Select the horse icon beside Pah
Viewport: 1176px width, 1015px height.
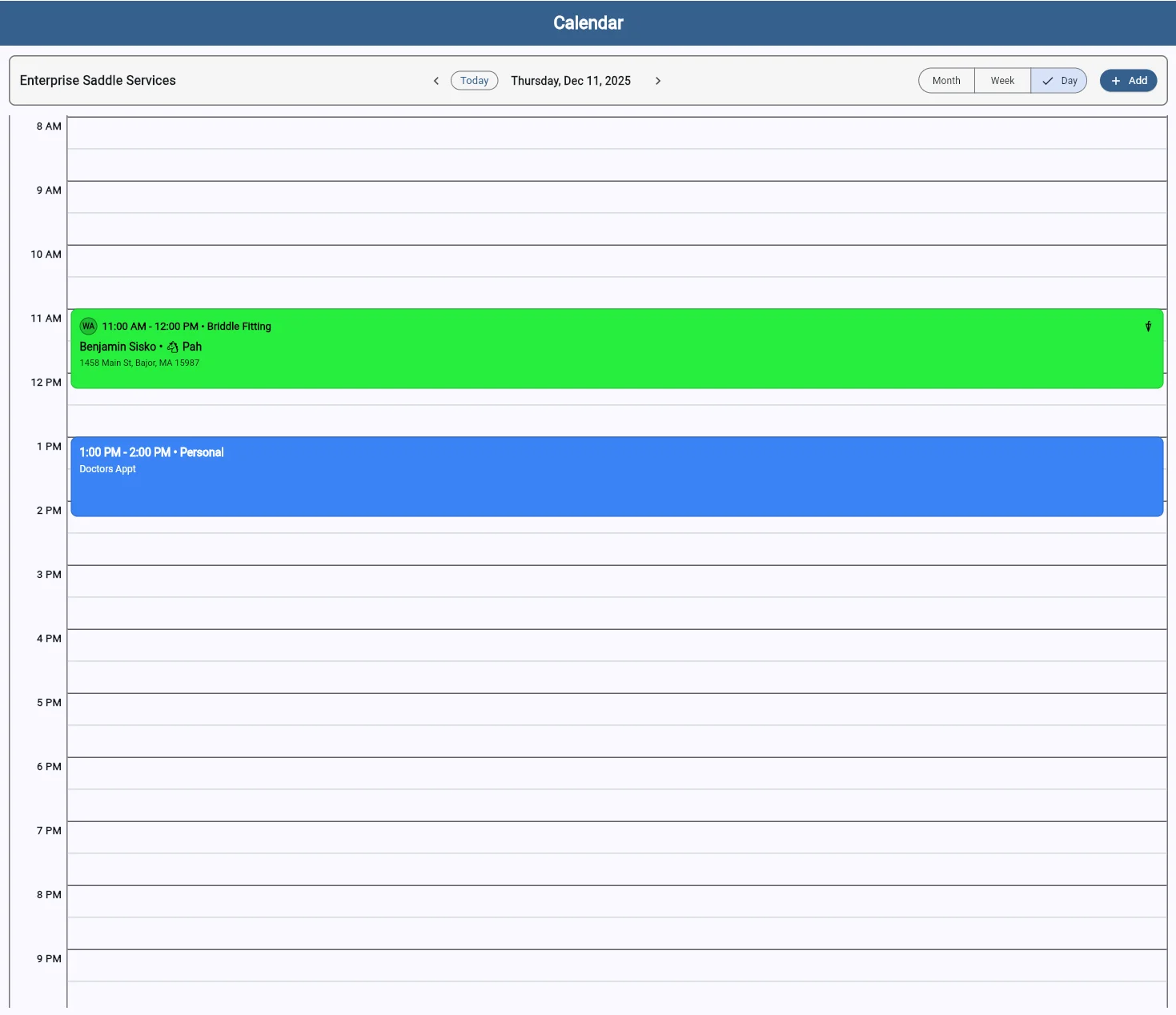tap(173, 347)
